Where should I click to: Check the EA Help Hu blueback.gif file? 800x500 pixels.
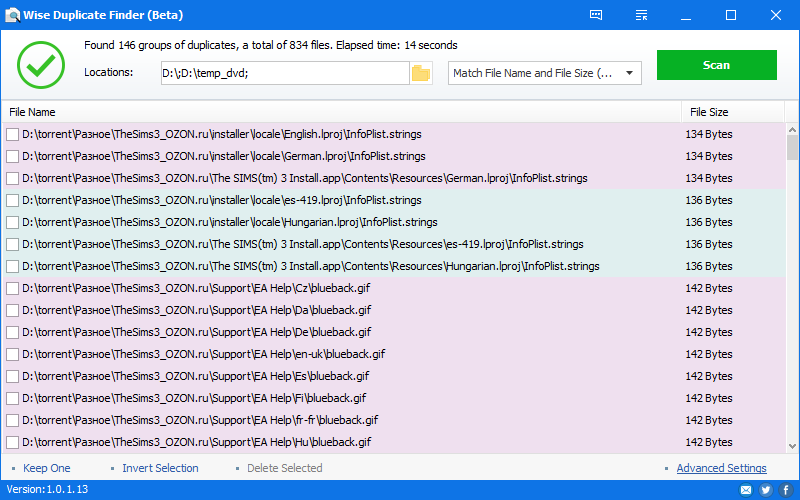click(x=12, y=442)
